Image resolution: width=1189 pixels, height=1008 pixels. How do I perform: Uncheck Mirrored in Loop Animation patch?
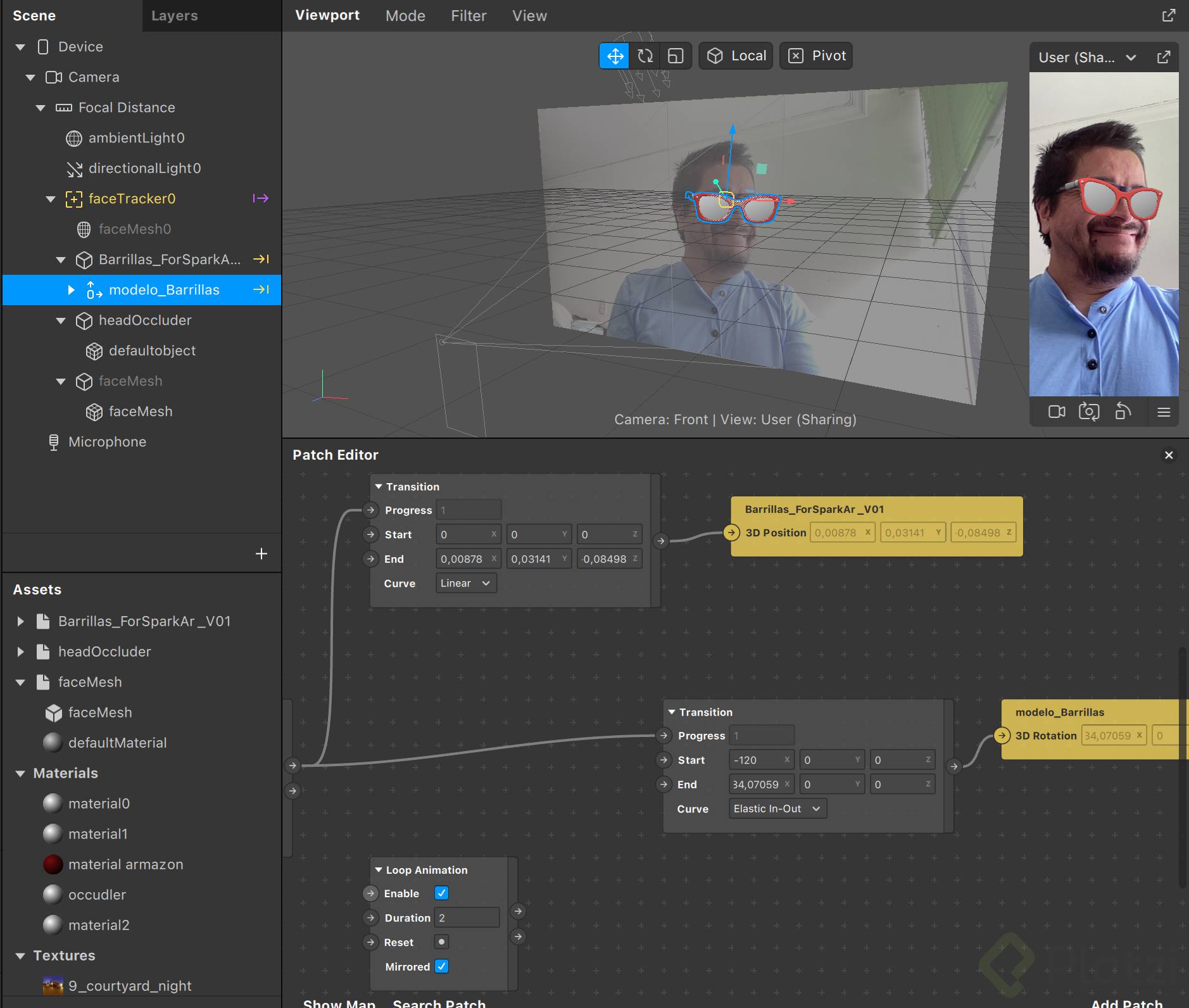point(441,967)
